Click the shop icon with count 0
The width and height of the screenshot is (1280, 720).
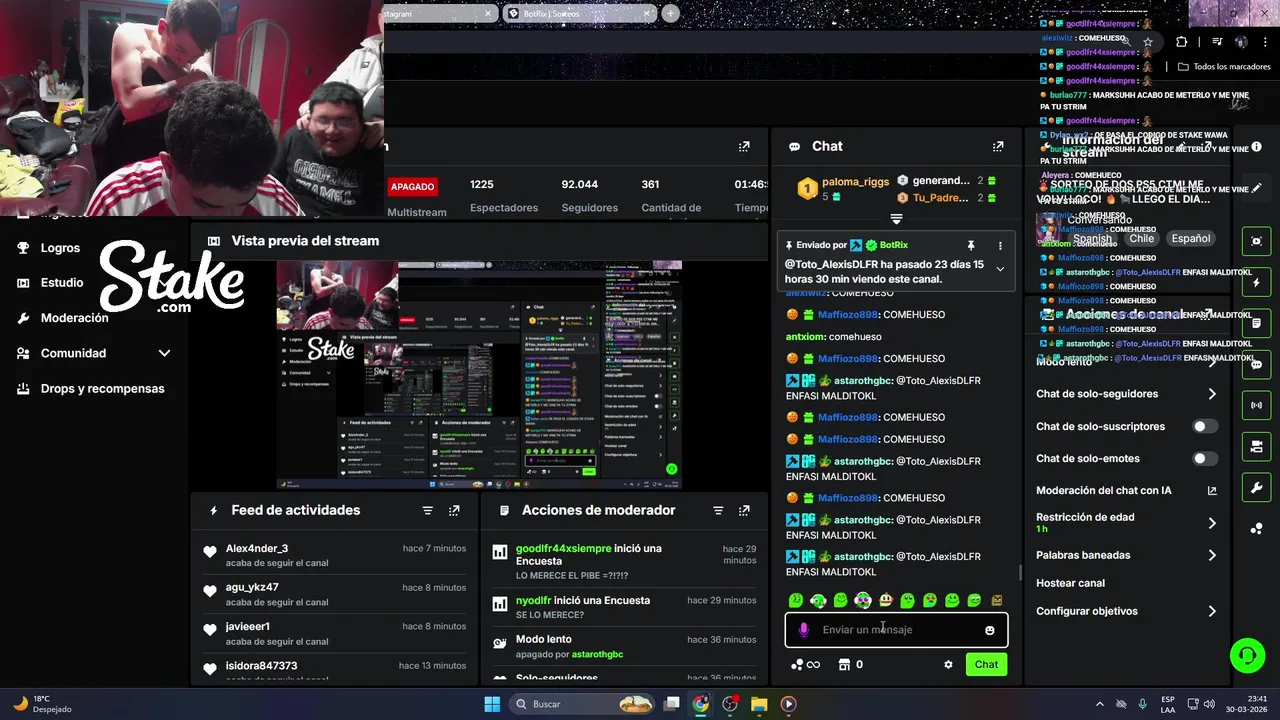[x=851, y=664]
